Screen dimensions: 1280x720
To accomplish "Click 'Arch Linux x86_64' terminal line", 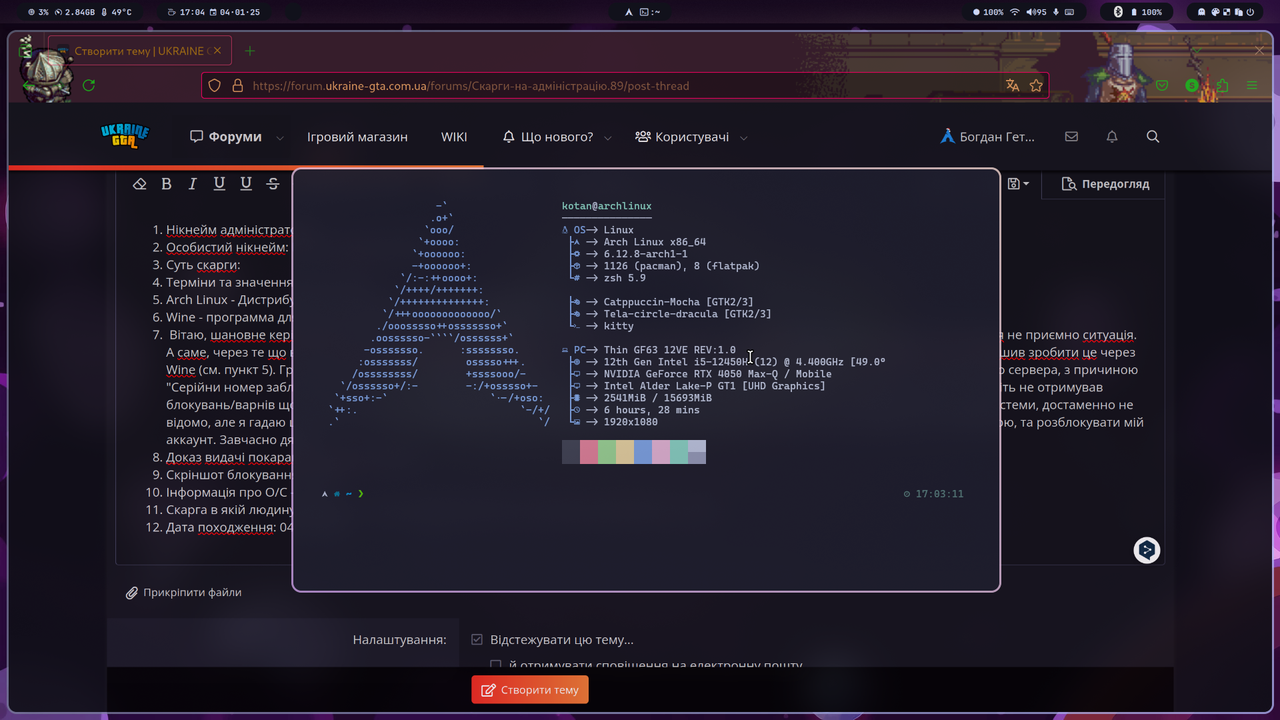I will tap(655, 242).
